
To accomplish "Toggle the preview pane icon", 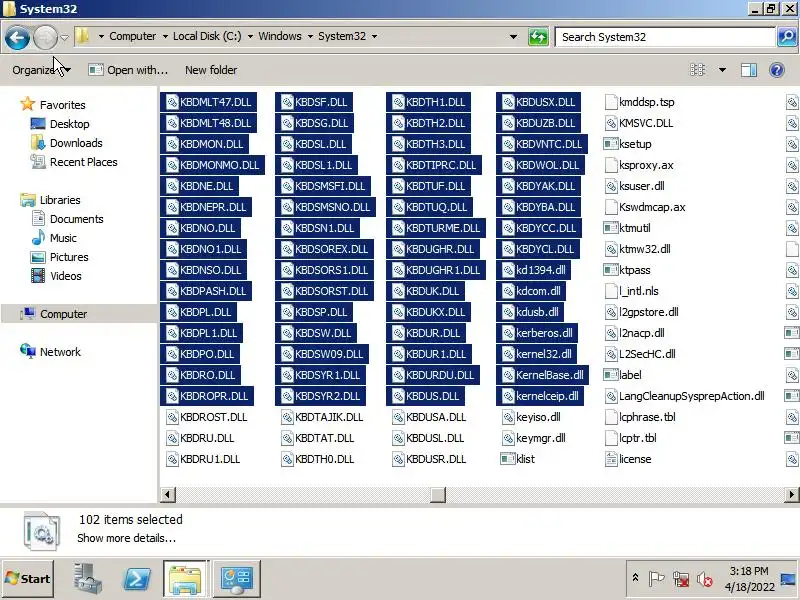I will [748, 70].
